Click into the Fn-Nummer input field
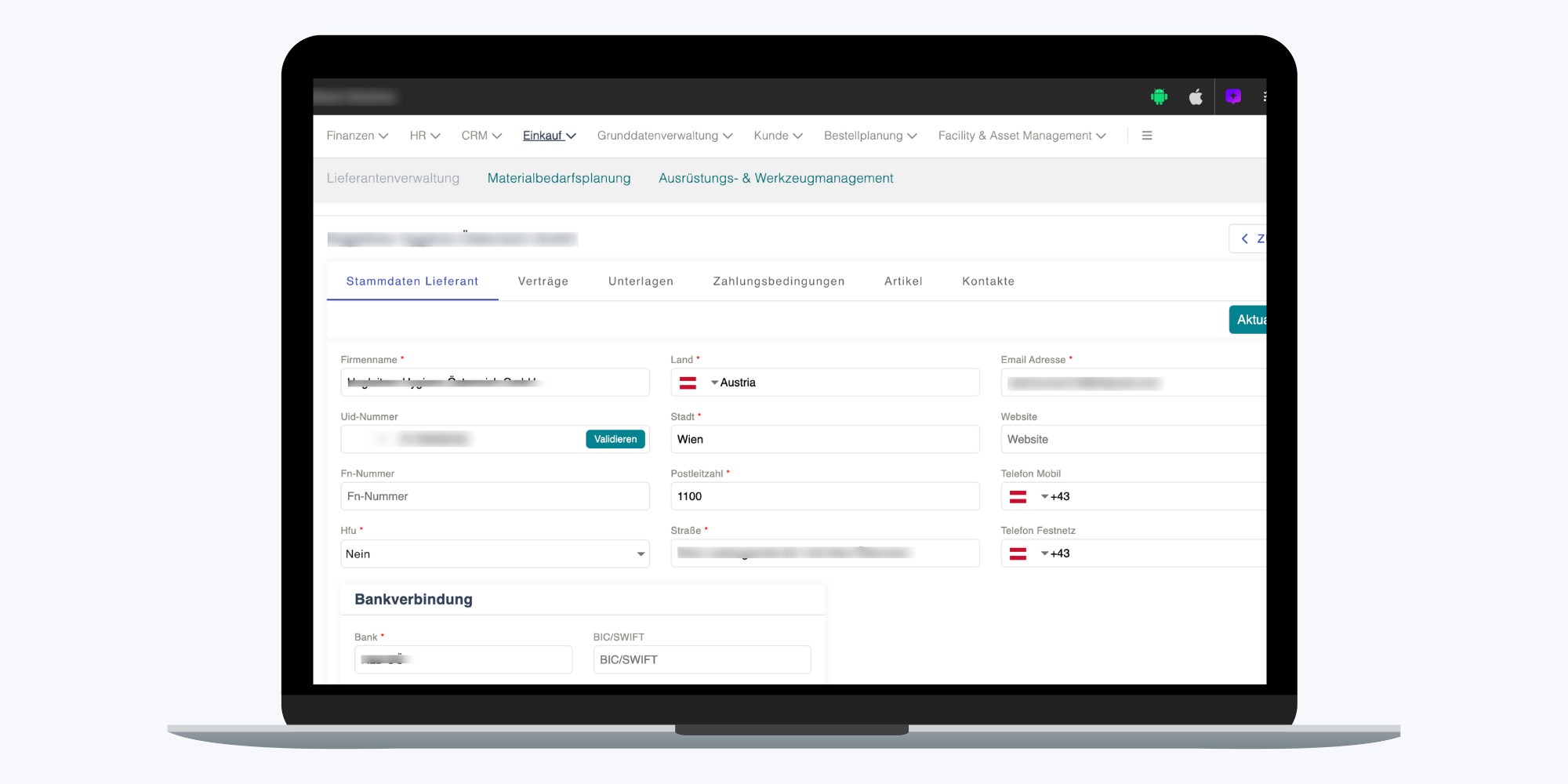Screen dimensions: 1568x784 pos(495,496)
